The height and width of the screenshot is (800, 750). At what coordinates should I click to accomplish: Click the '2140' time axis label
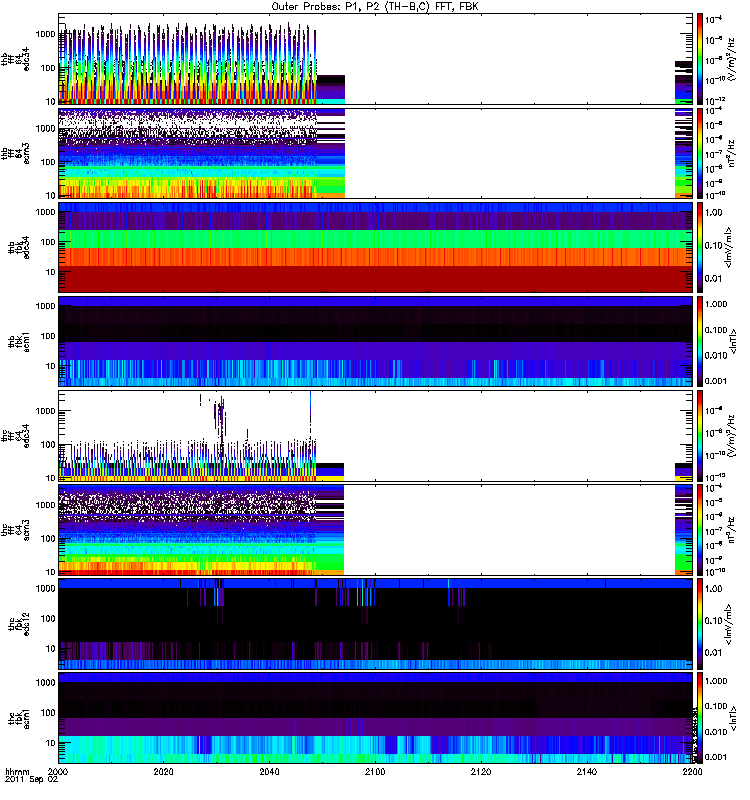[x=587, y=771]
